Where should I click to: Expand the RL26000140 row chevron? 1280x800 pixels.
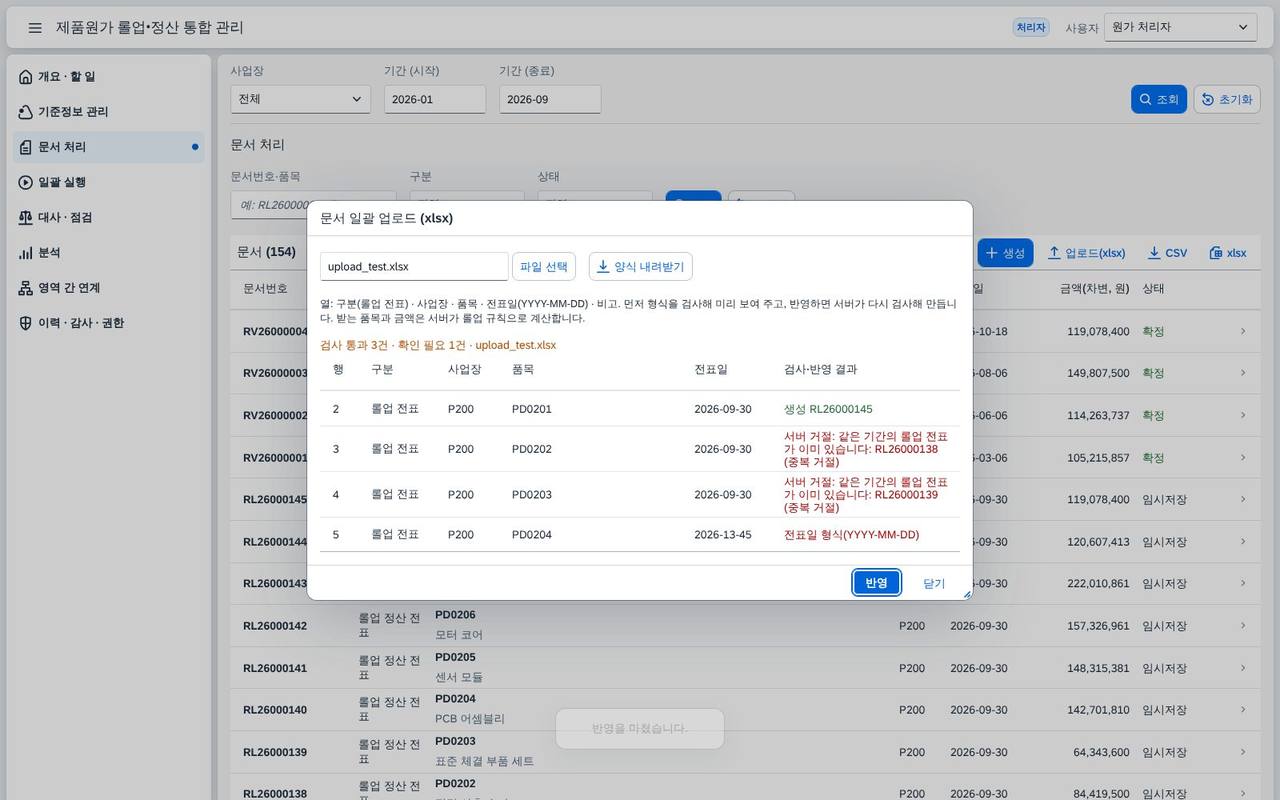1243,710
